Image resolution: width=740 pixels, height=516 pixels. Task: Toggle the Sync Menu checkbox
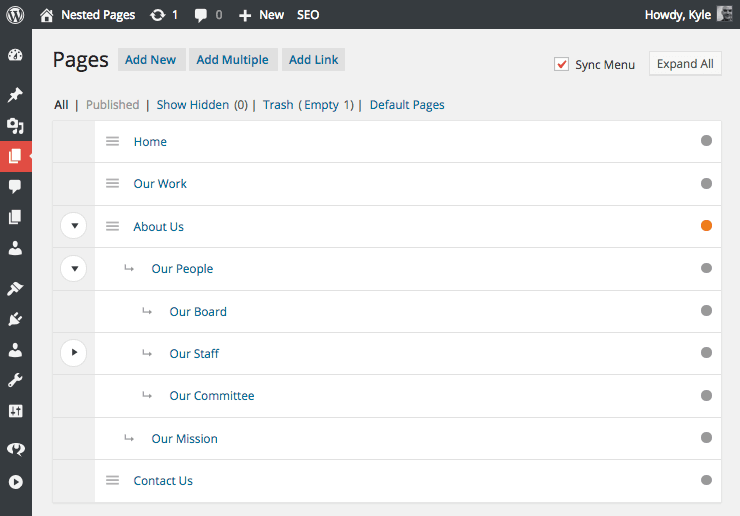(x=562, y=64)
